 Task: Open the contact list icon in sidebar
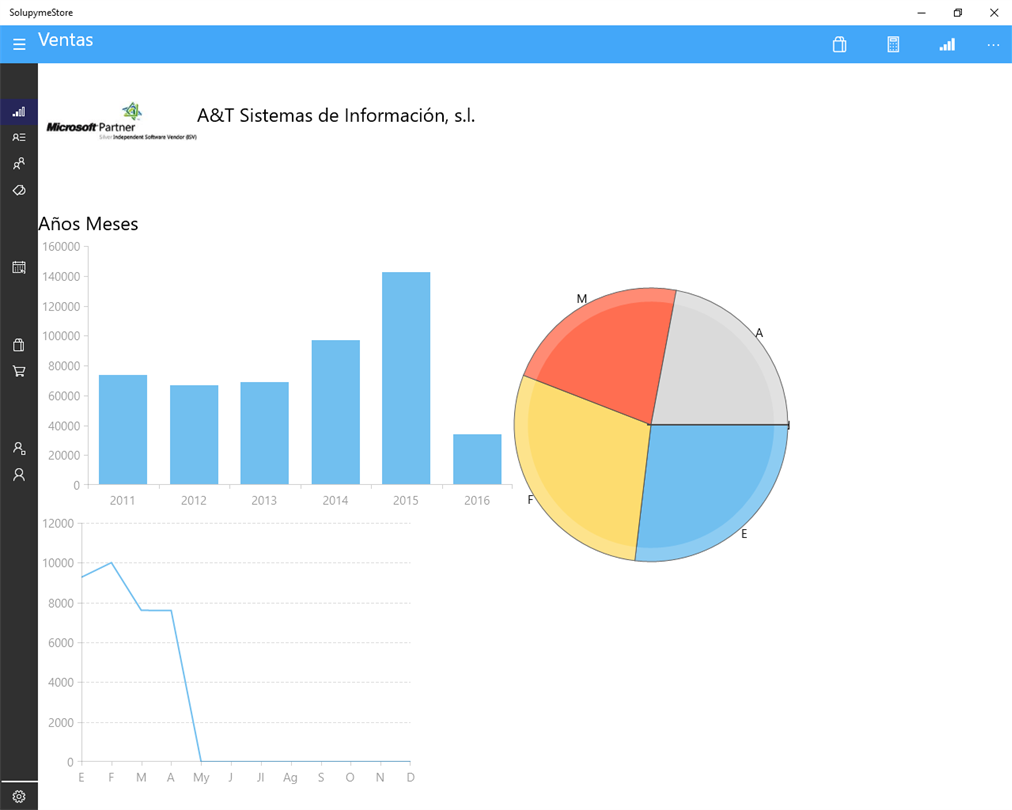(19, 137)
